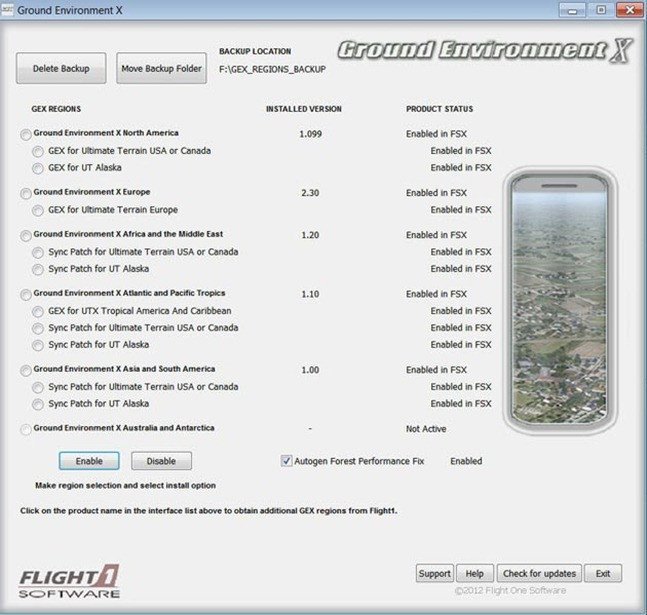Image resolution: width=647 pixels, height=615 pixels.
Task: Open Move Backup Folder dialog
Action: tap(161, 68)
